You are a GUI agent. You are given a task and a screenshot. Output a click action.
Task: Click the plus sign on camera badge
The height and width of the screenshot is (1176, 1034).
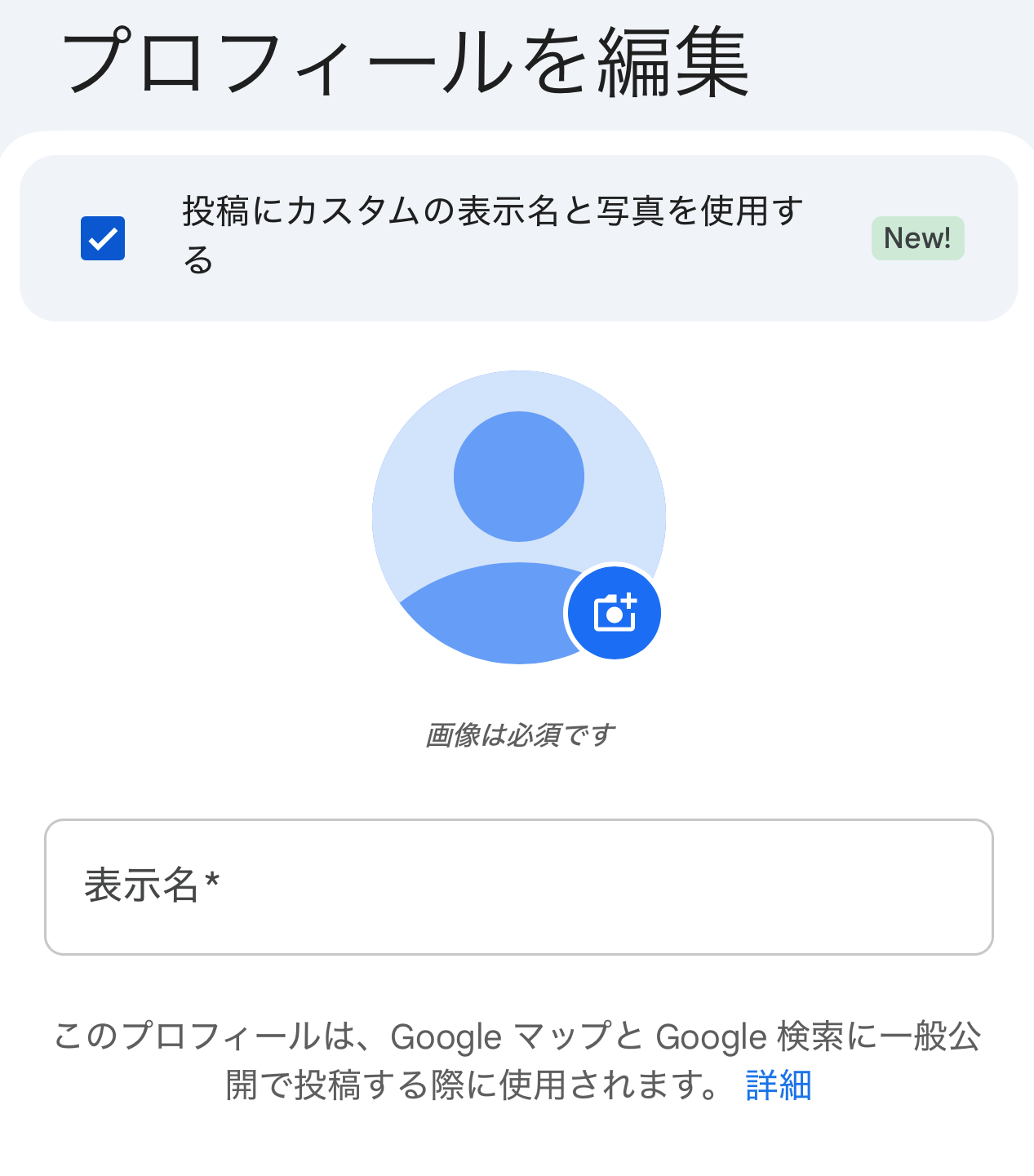point(628,601)
